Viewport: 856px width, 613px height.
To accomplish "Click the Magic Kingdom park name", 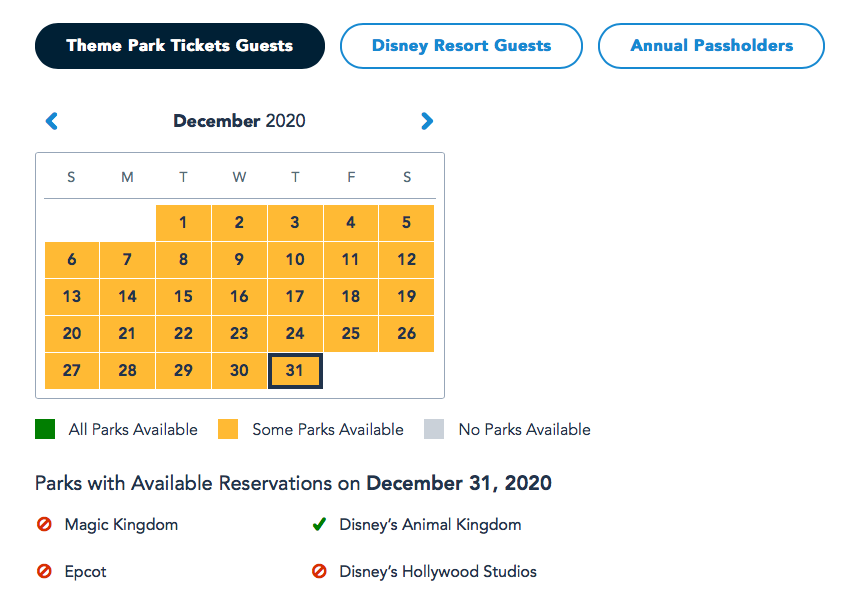I will pos(121,524).
